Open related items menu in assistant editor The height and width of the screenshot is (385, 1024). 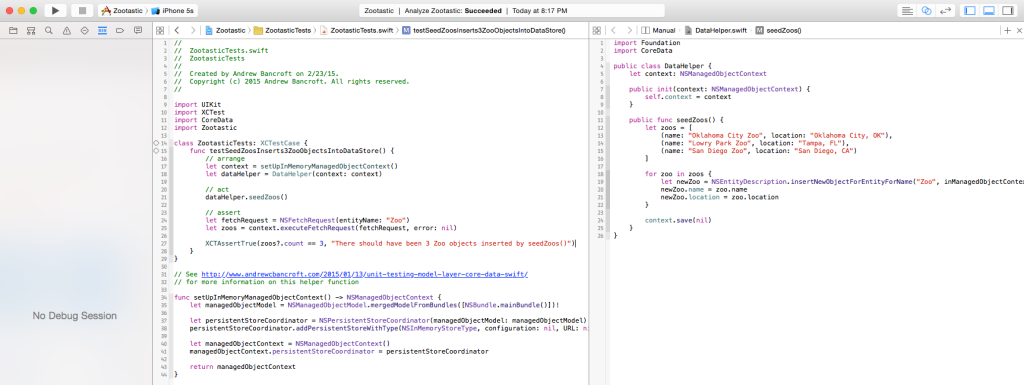596,31
